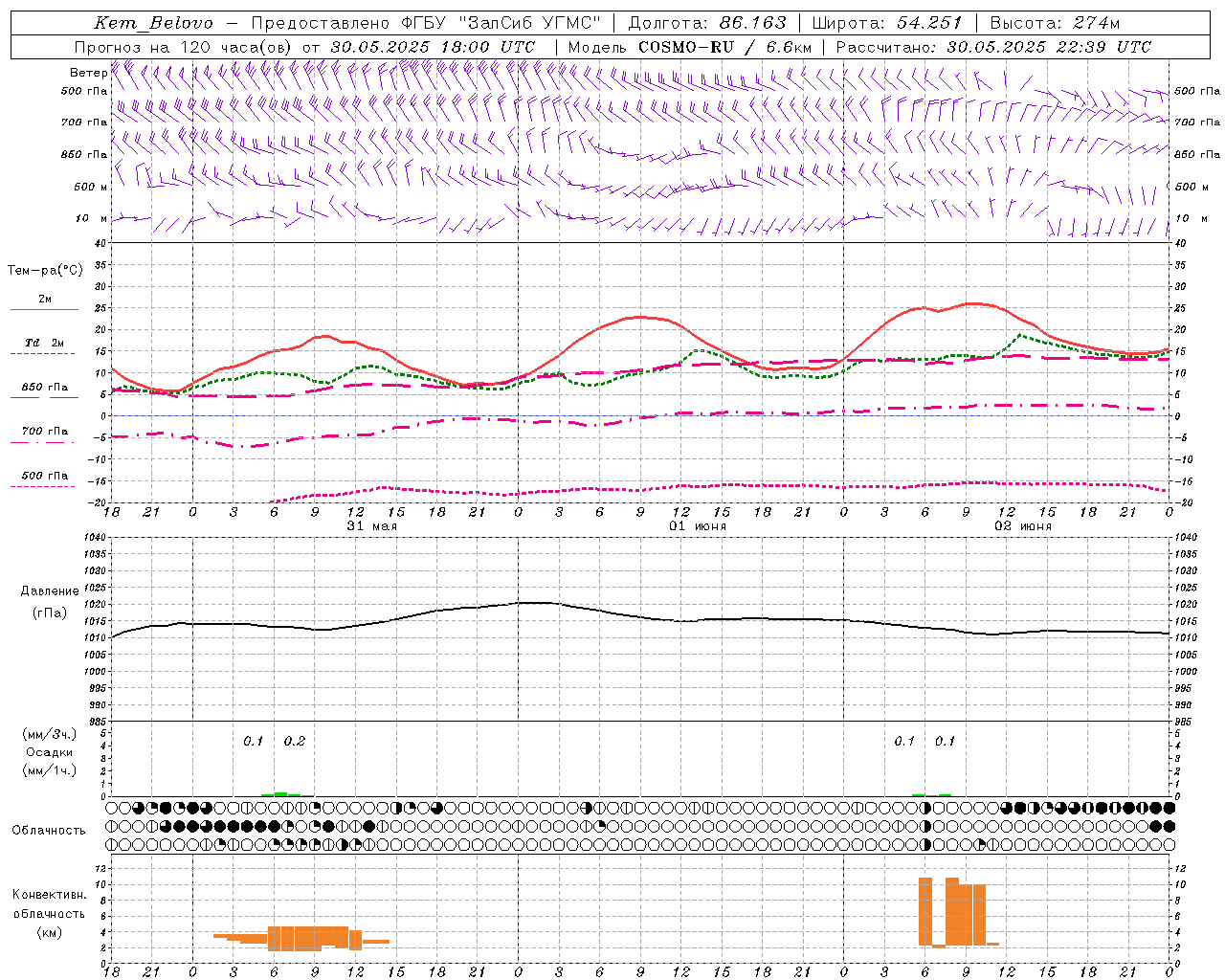
Task: Click the Долгота: 86.163 value
Action: (707, 23)
